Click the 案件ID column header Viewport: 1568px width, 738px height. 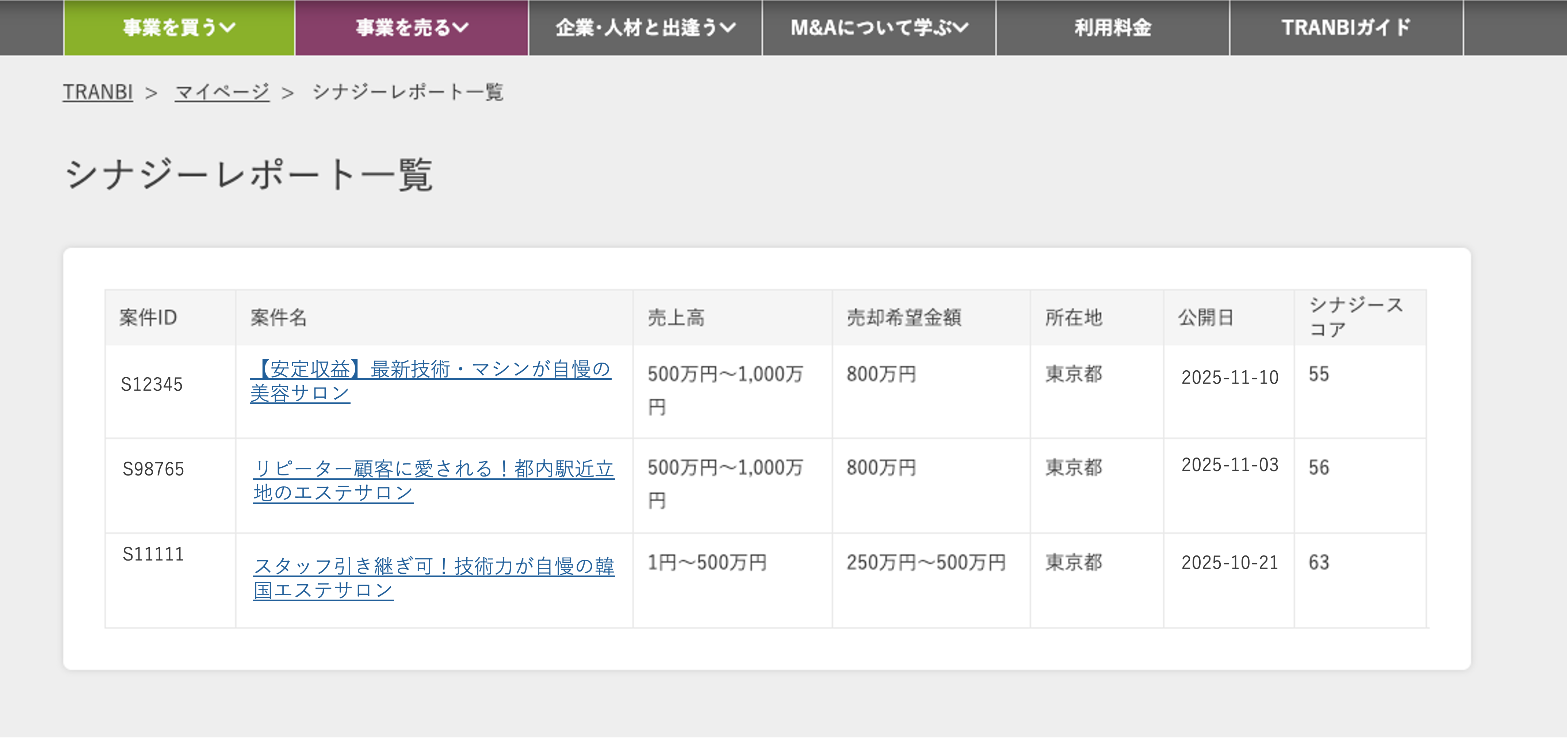(x=148, y=317)
